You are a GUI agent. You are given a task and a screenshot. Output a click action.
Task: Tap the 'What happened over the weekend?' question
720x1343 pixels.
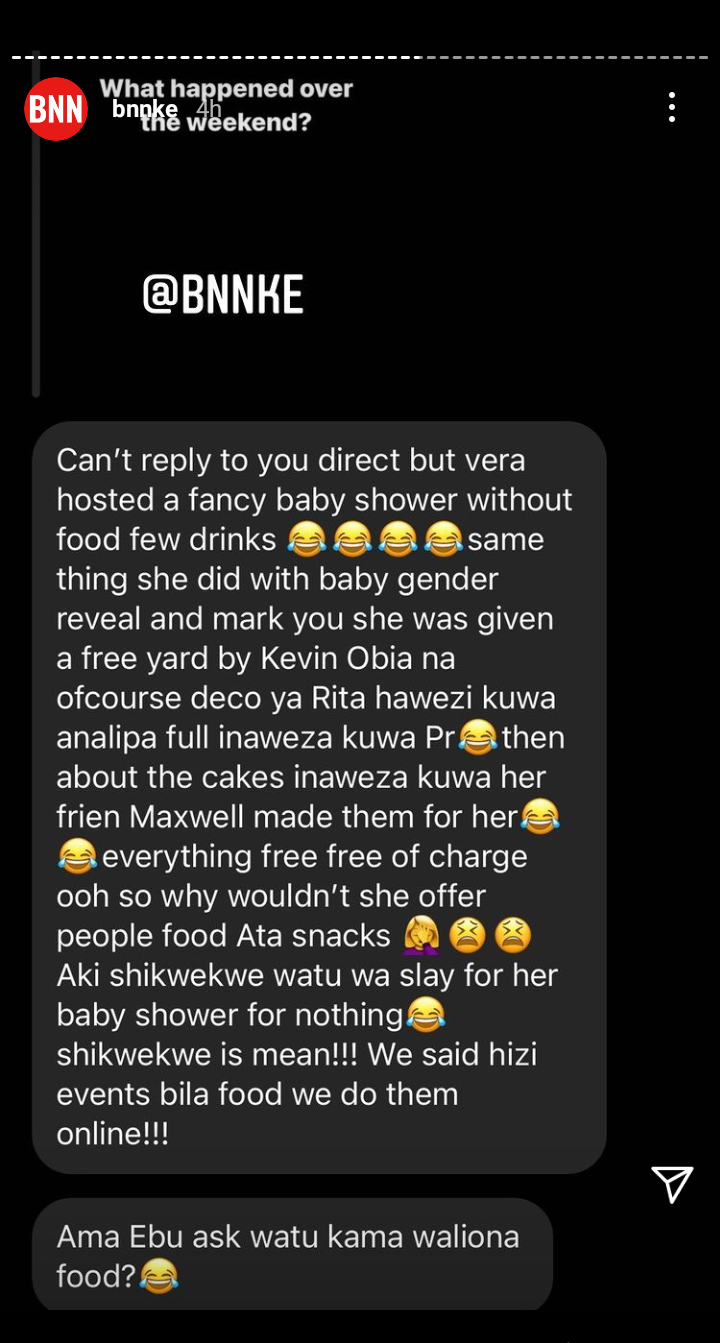(x=226, y=105)
